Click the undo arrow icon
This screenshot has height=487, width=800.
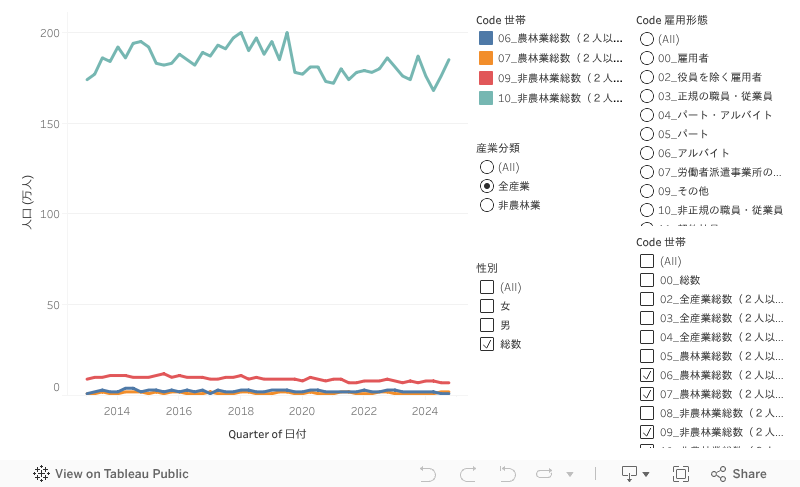[x=428, y=474]
